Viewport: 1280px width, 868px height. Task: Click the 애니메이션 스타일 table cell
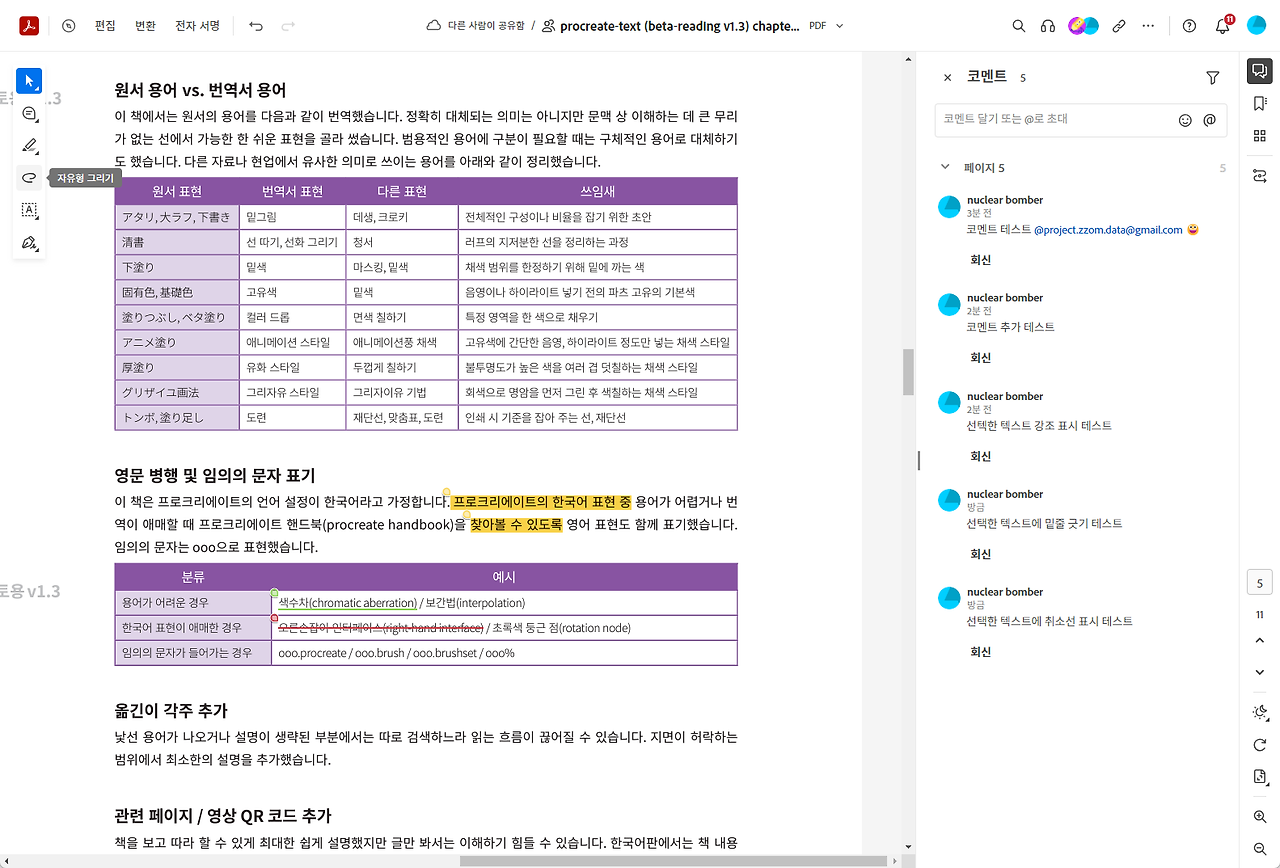[293, 342]
